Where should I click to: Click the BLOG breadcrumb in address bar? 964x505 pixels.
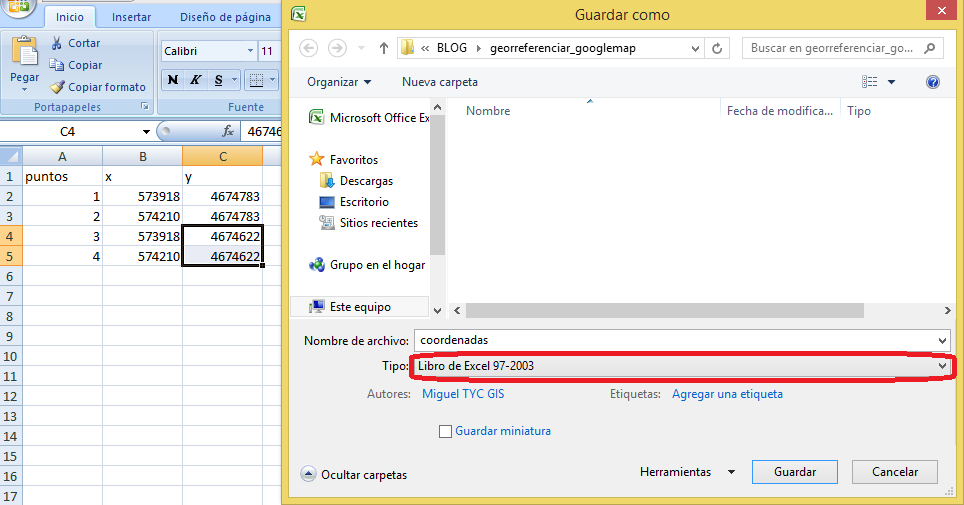coord(452,48)
